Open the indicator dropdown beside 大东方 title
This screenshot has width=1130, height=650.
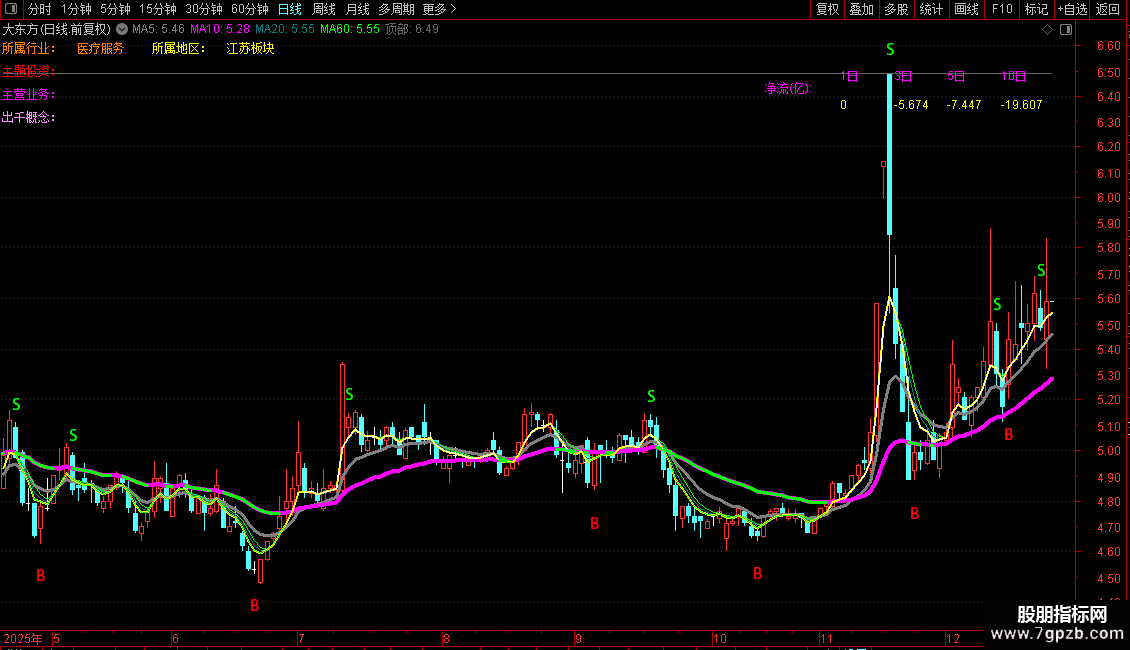click(122, 30)
